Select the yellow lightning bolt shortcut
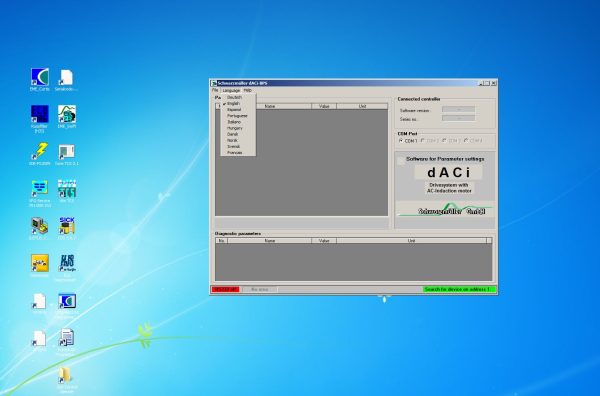The width and height of the screenshot is (600, 396). coord(40,151)
